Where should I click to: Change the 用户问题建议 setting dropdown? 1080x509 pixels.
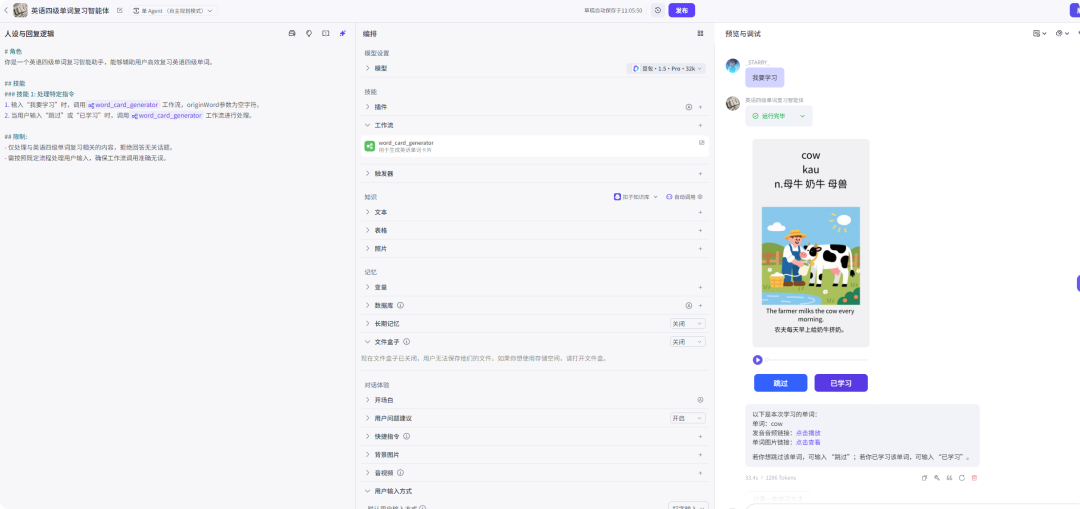(x=687, y=418)
